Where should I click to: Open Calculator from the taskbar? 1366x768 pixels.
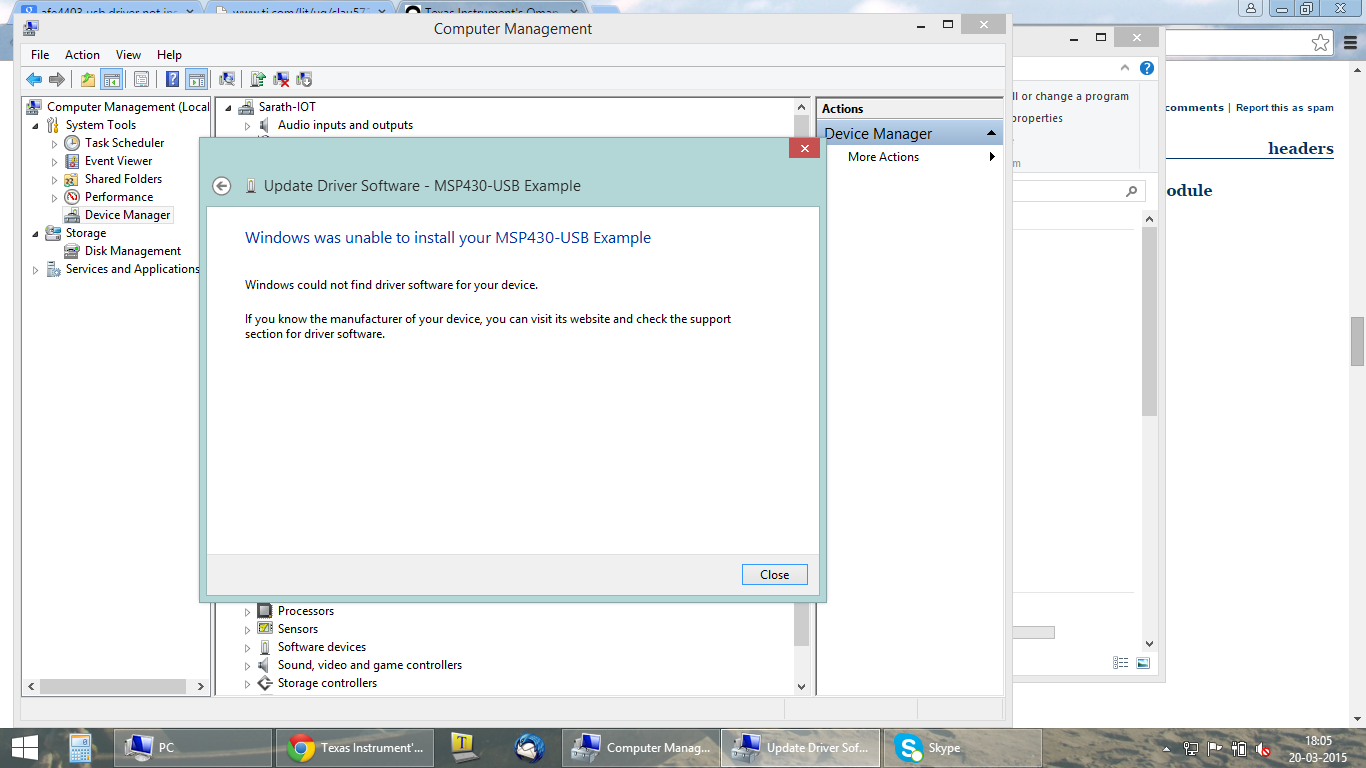tap(81, 747)
